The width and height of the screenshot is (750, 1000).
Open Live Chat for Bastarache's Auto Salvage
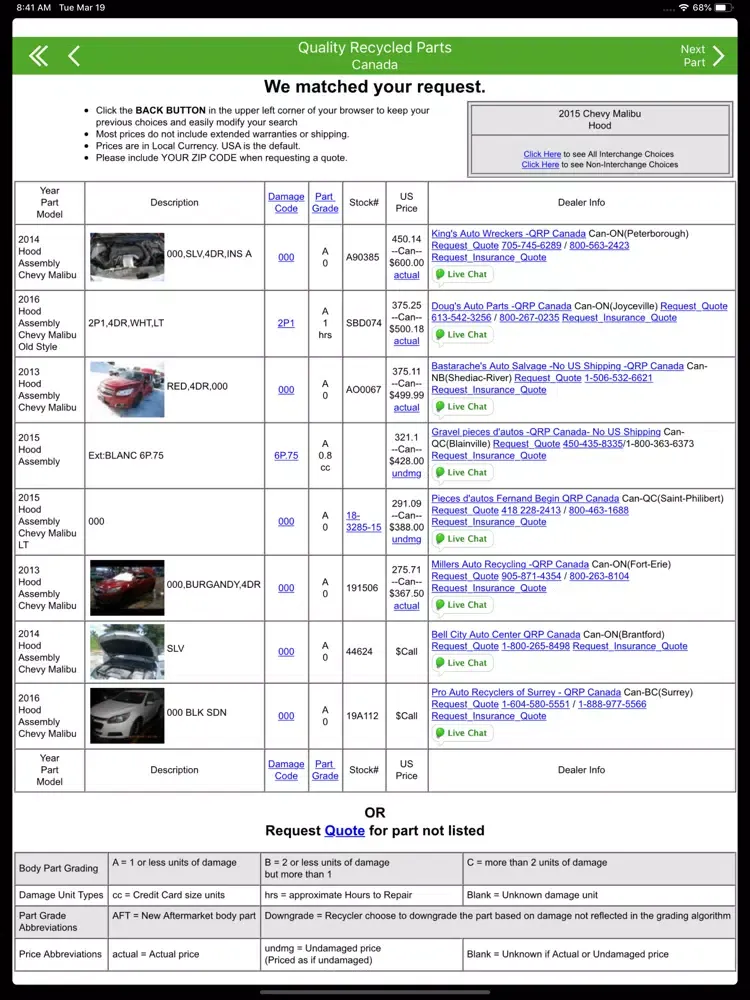click(x=462, y=406)
